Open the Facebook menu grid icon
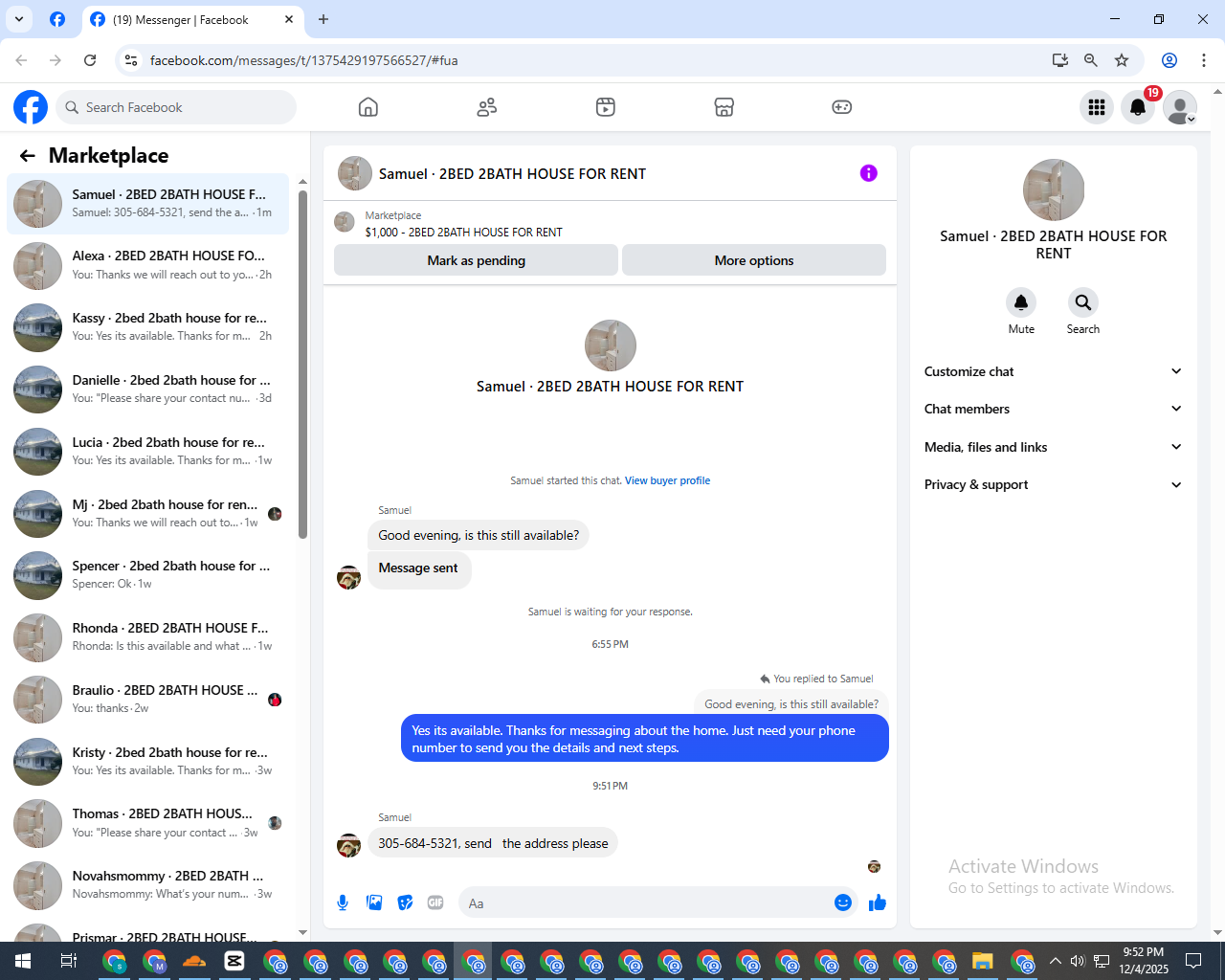1225x980 pixels. pyautogui.click(x=1097, y=107)
